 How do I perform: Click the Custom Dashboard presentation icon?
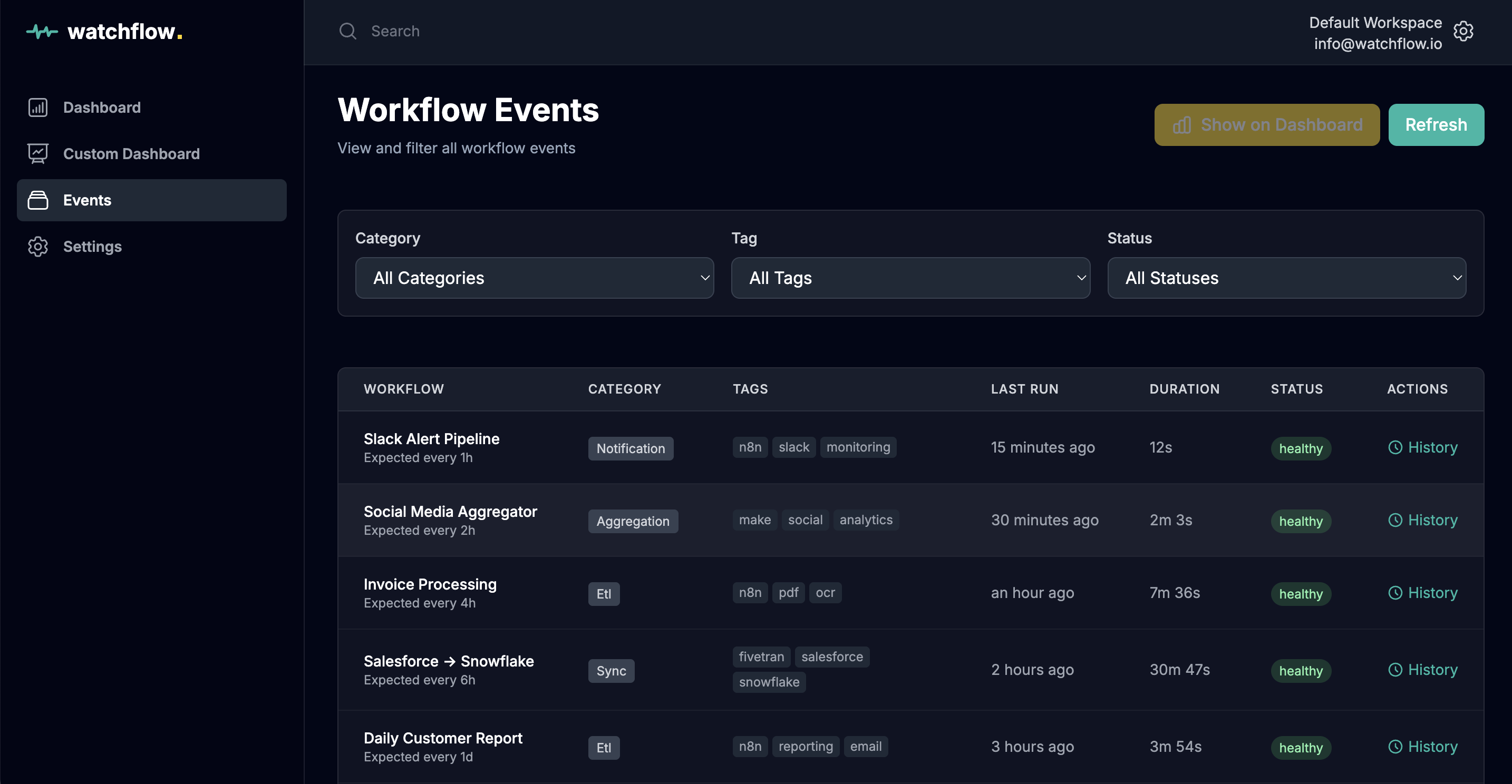pos(37,153)
